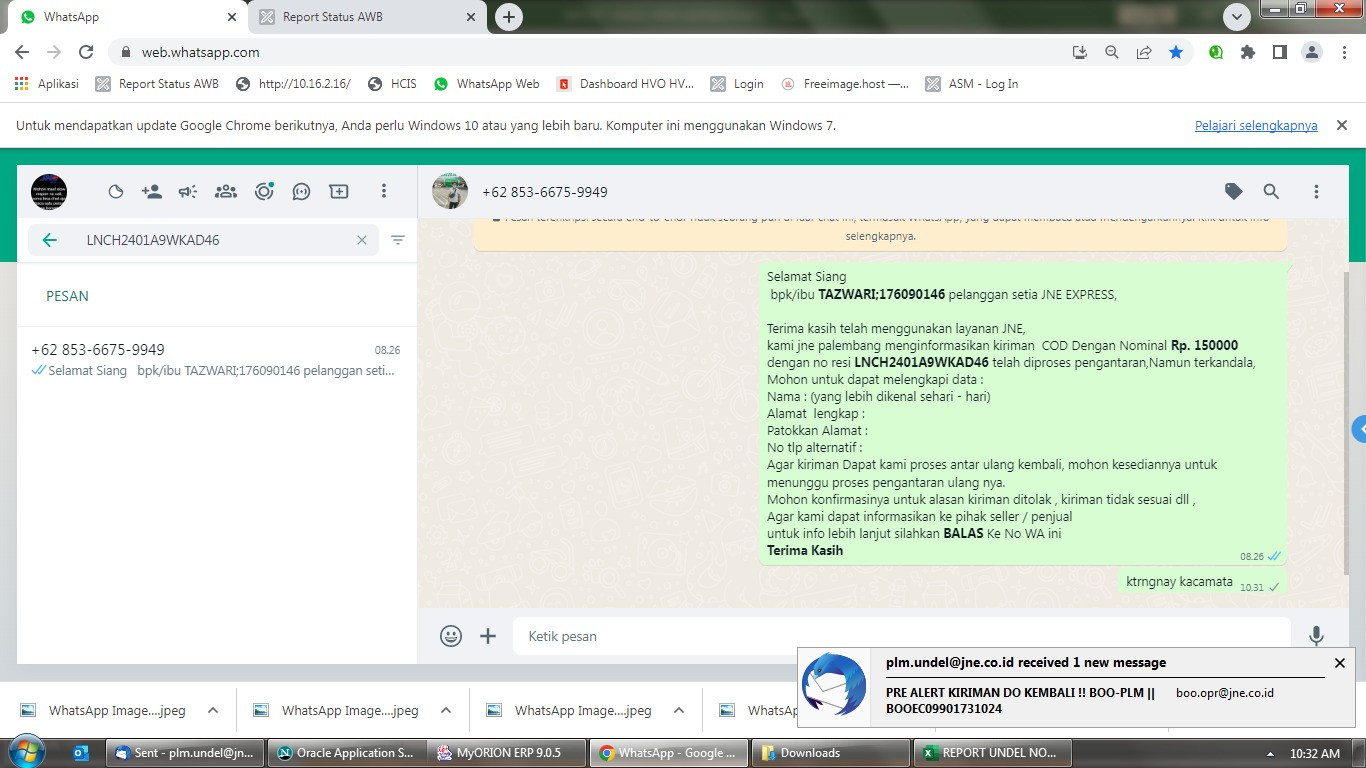Open the Status icon in WhatsApp header
This screenshot has width=1366, height=768.
[x=116, y=192]
